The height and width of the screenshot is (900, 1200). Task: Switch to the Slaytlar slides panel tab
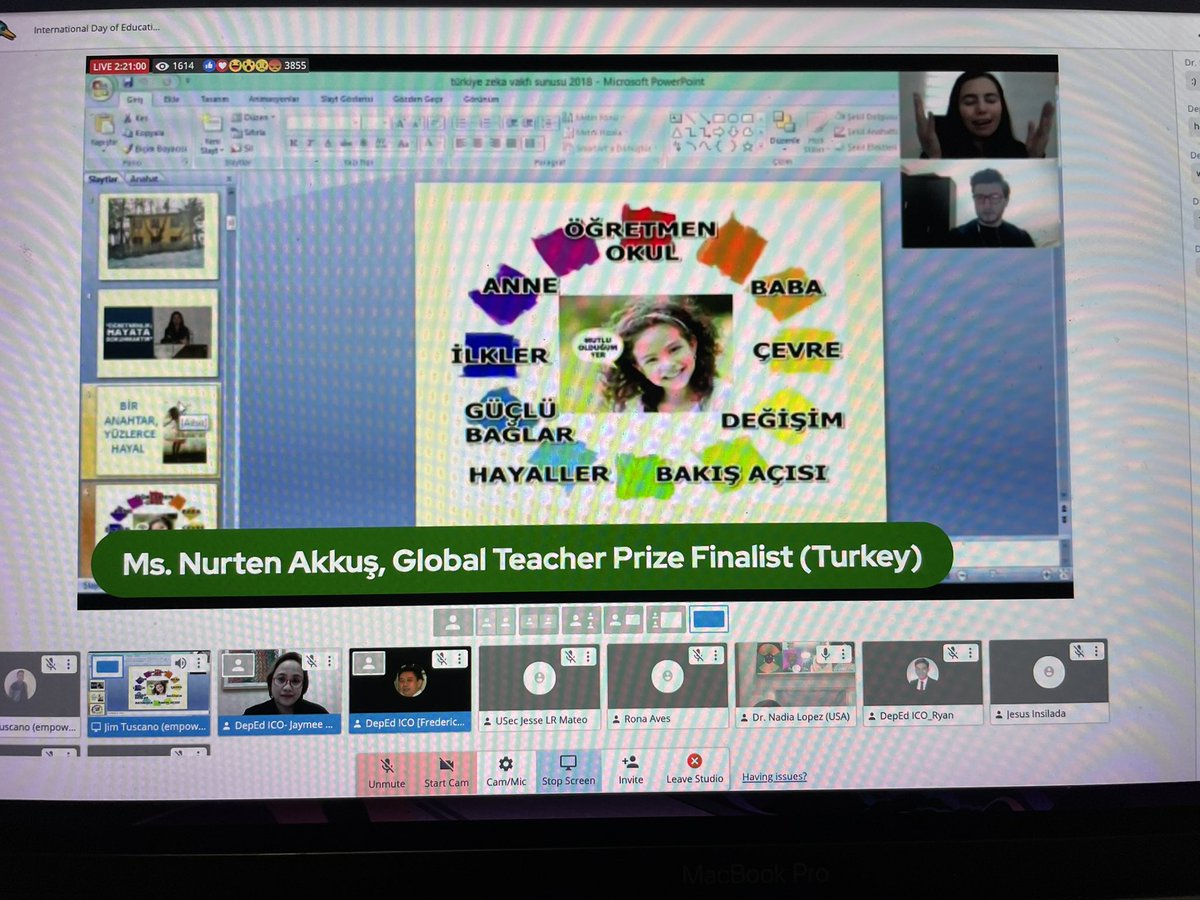[x=104, y=179]
